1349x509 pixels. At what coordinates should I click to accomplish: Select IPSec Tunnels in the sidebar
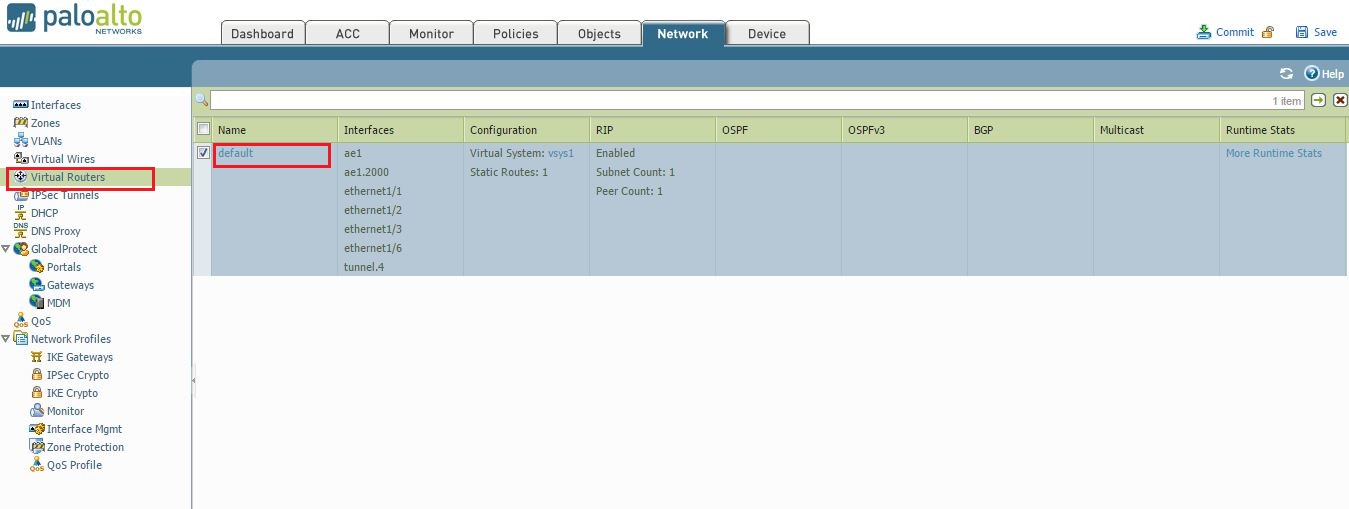pos(65,195)
